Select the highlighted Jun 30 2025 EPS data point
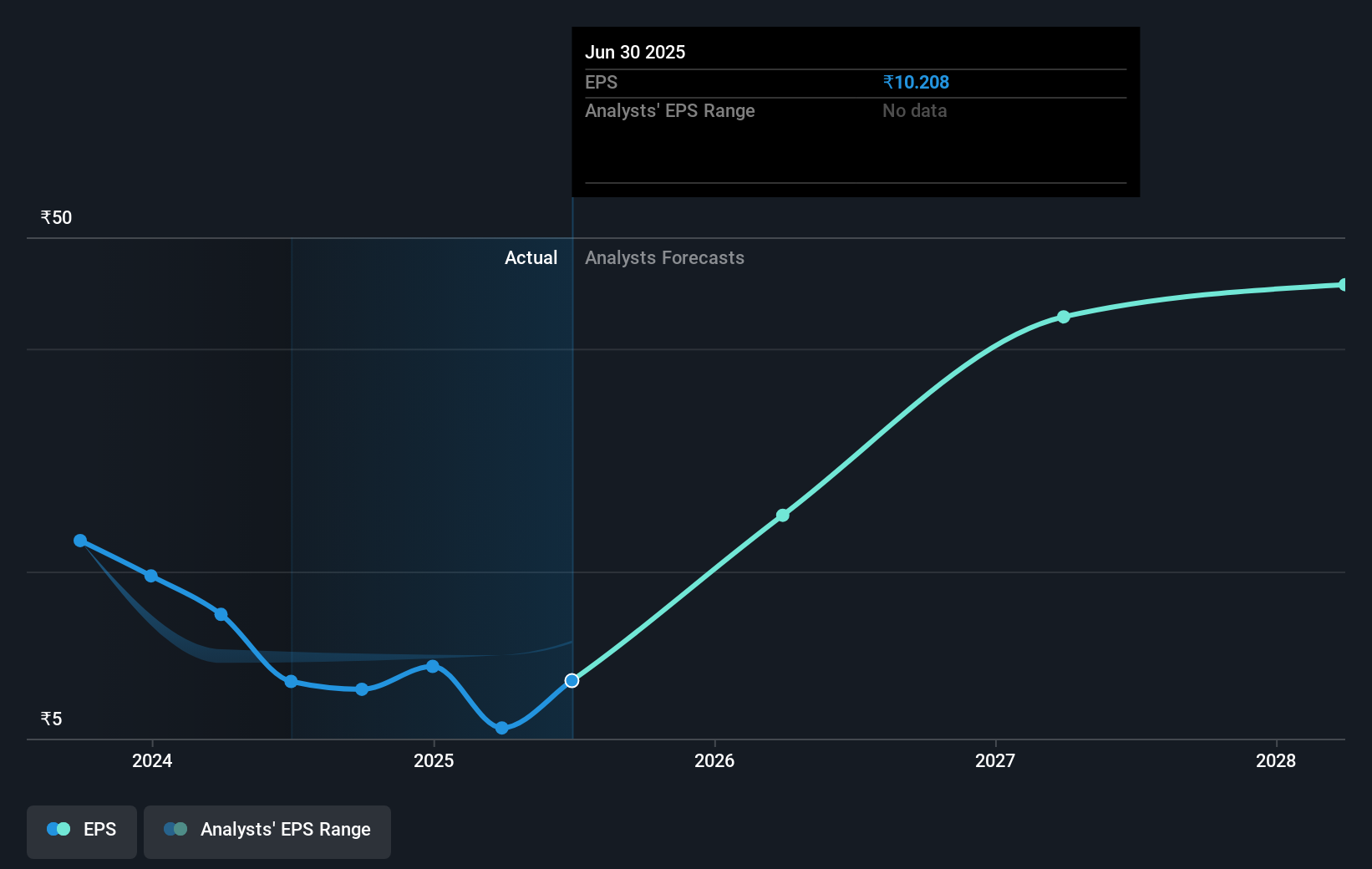The height and width of the screenshot is (869, 1372). pos(572,681)
